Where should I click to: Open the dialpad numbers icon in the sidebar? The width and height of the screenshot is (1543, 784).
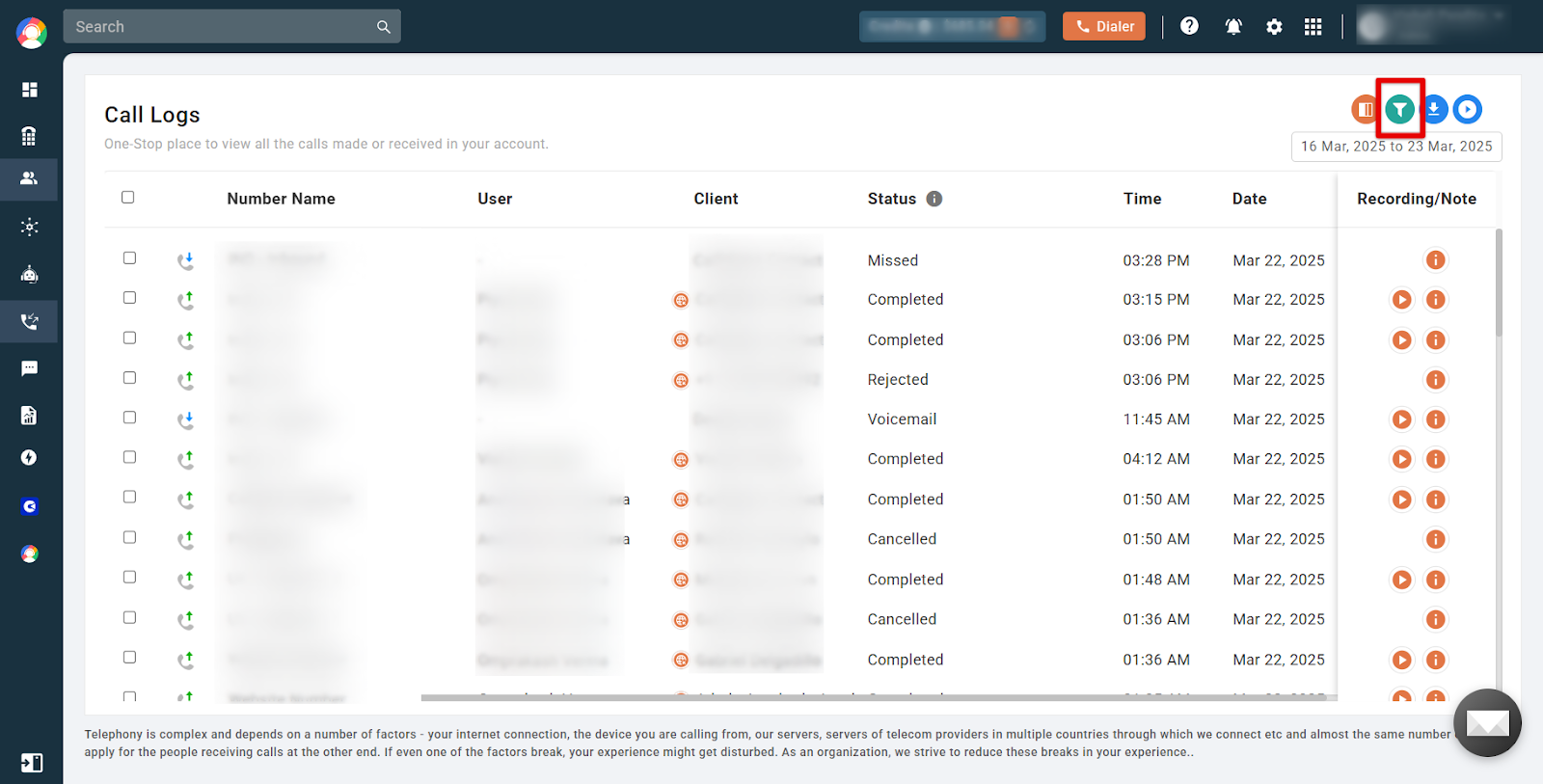tap(29, 136)
